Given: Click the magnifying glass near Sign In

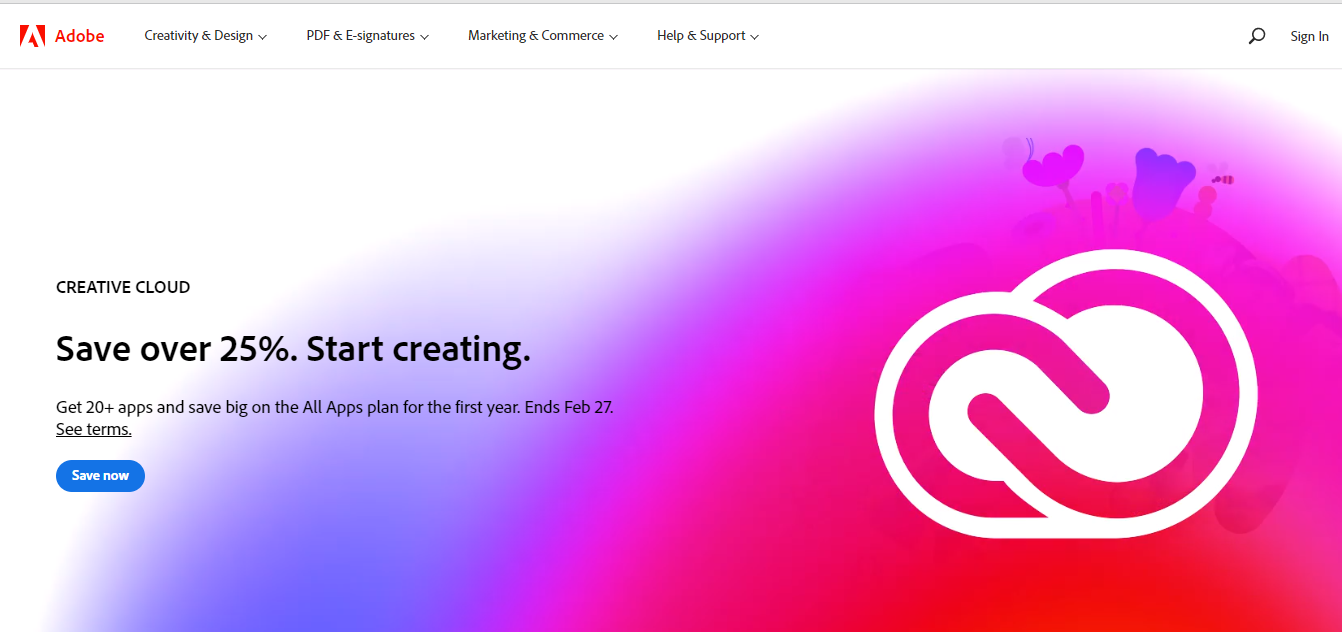Looking at the screenshot, I should click(x=1256, y=35).
